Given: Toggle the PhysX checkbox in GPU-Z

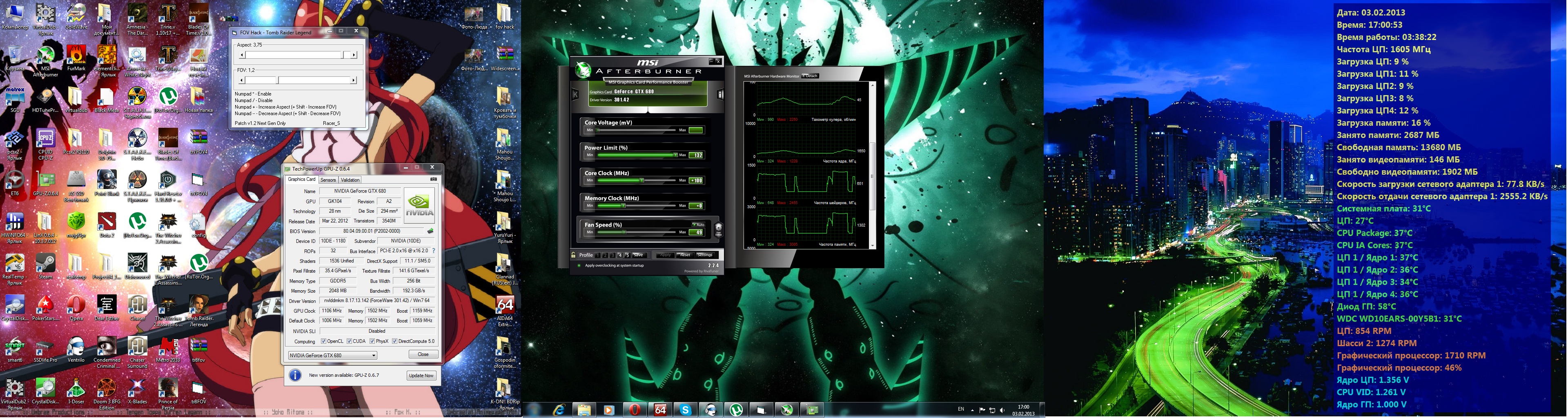Looking at the screenshot, I should coord(372,341).
